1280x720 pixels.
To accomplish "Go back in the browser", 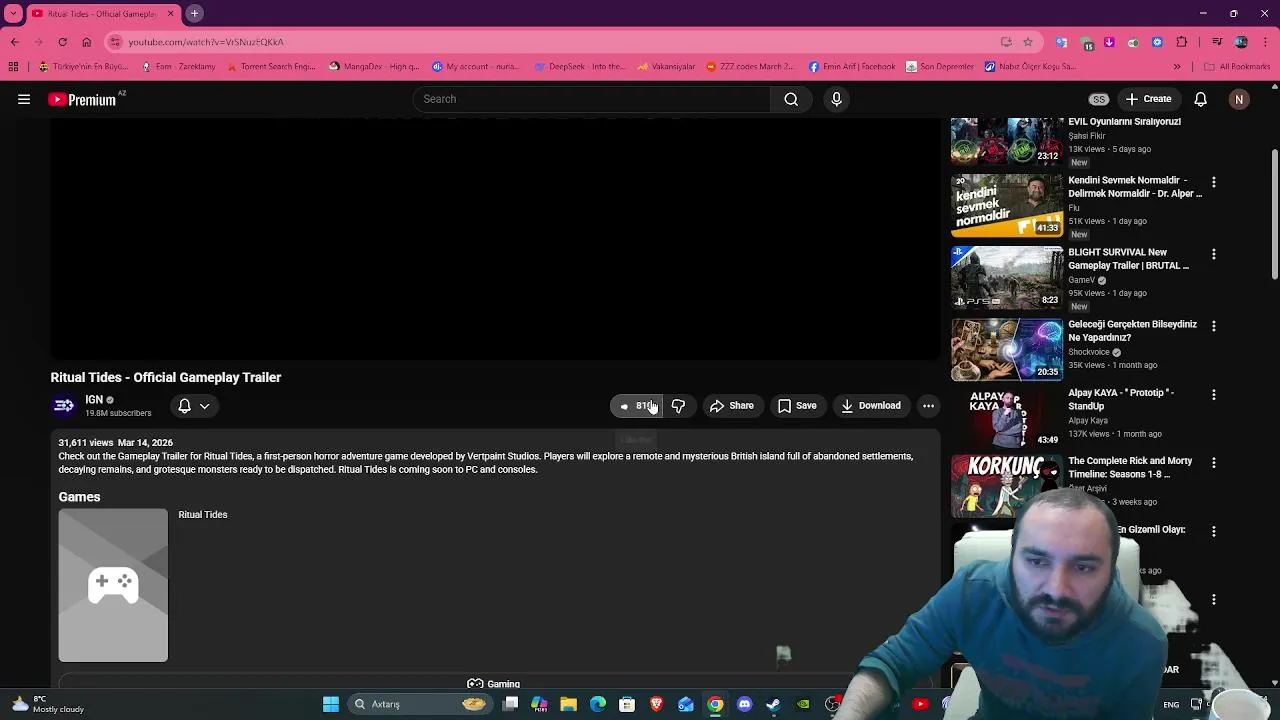I will (x=14, y=42).
